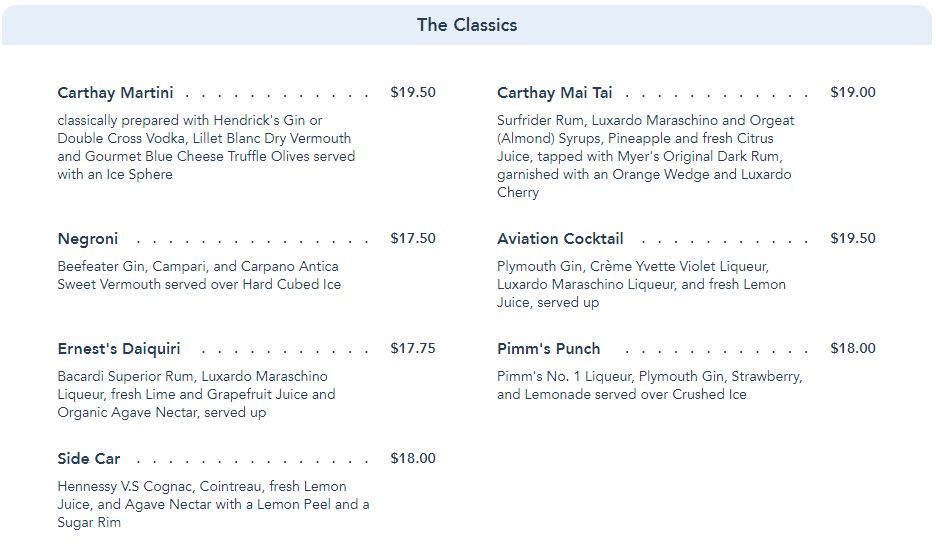The height and width of the screenshot is (548, 936).
Task: Click the Pimm's Punch $18.00 price
Action: click(852, 349)
